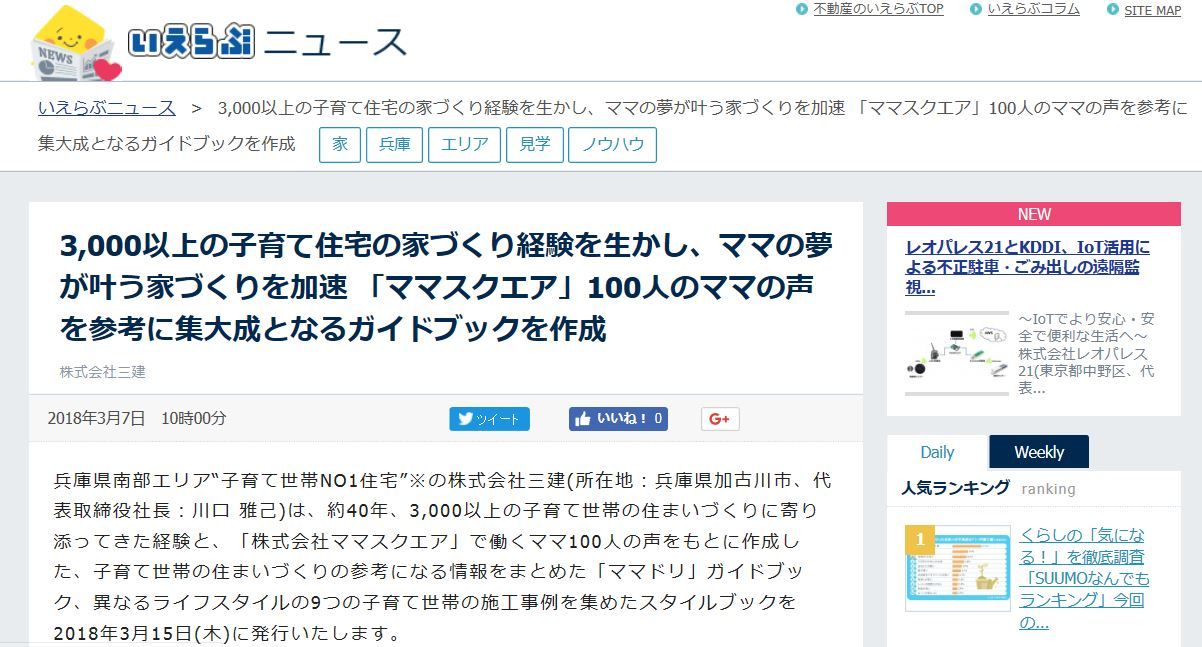This screenshot has width=1202, height=647.
Task: Share article with Twitter ツイート button
Action: (489, 419)
